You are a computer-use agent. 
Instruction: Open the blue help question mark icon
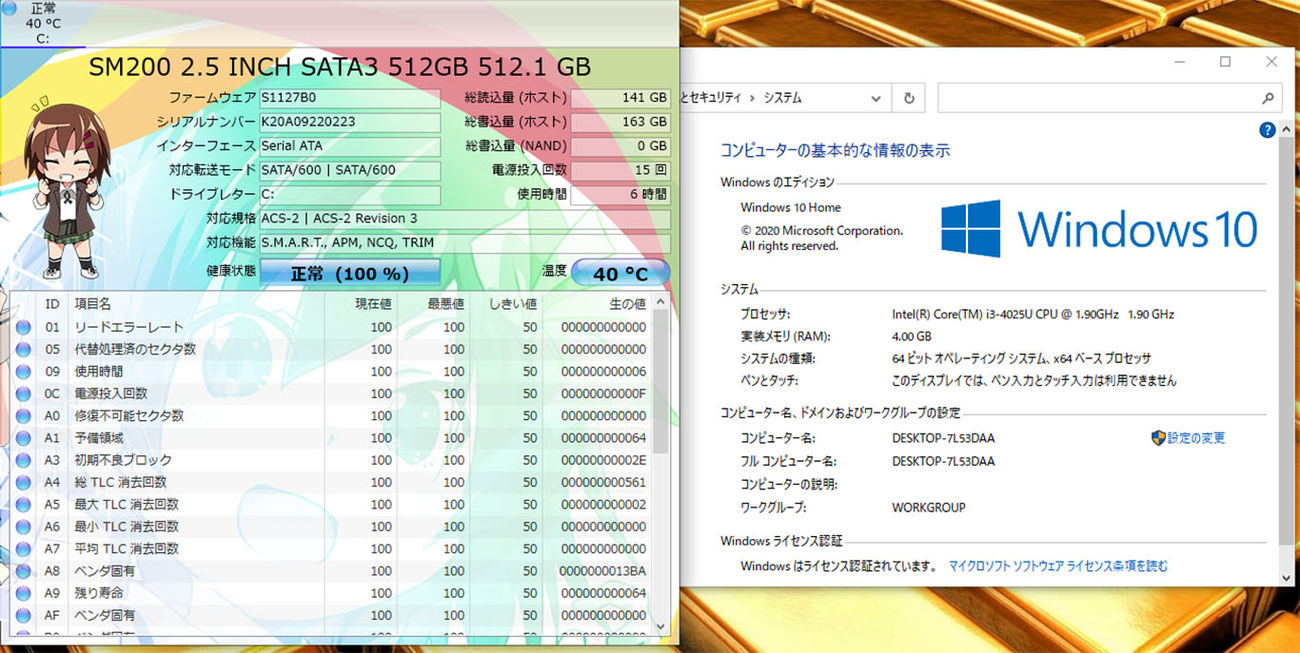click(x=1267, y=130)
